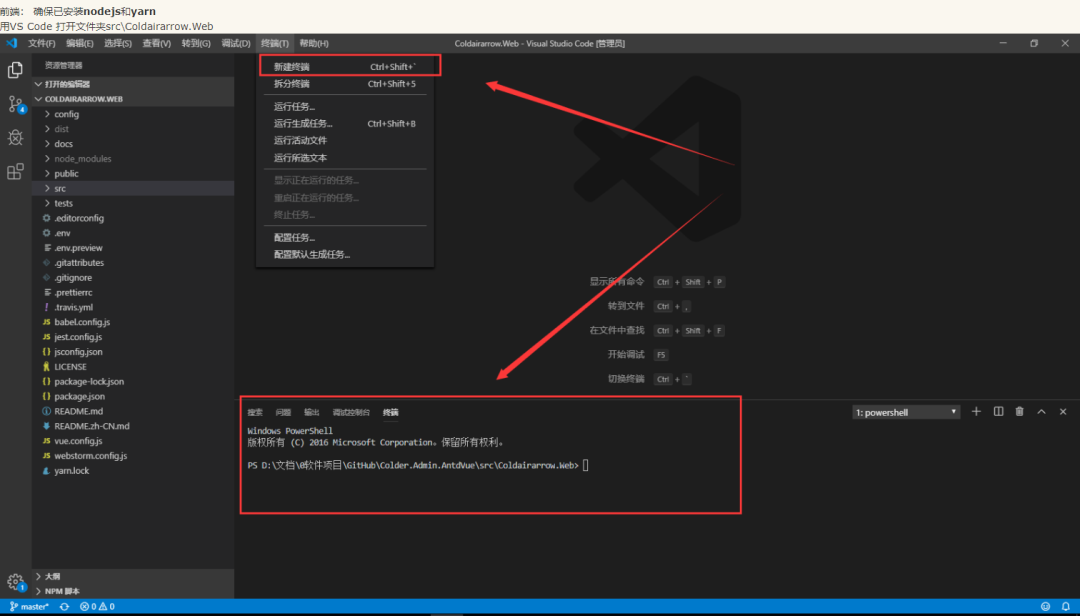
Task: Expand the NPM 脚本 section
Action: click(x=133, y=591)
